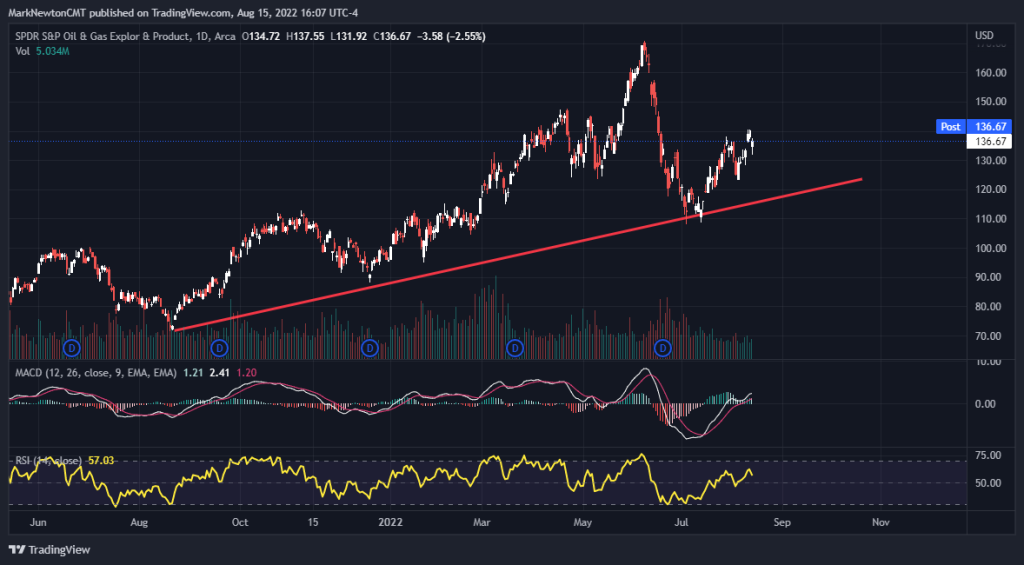Click the 100.00 price axis label
The width and height of the screenshot is (1024, 565).
tap(992, 248)
